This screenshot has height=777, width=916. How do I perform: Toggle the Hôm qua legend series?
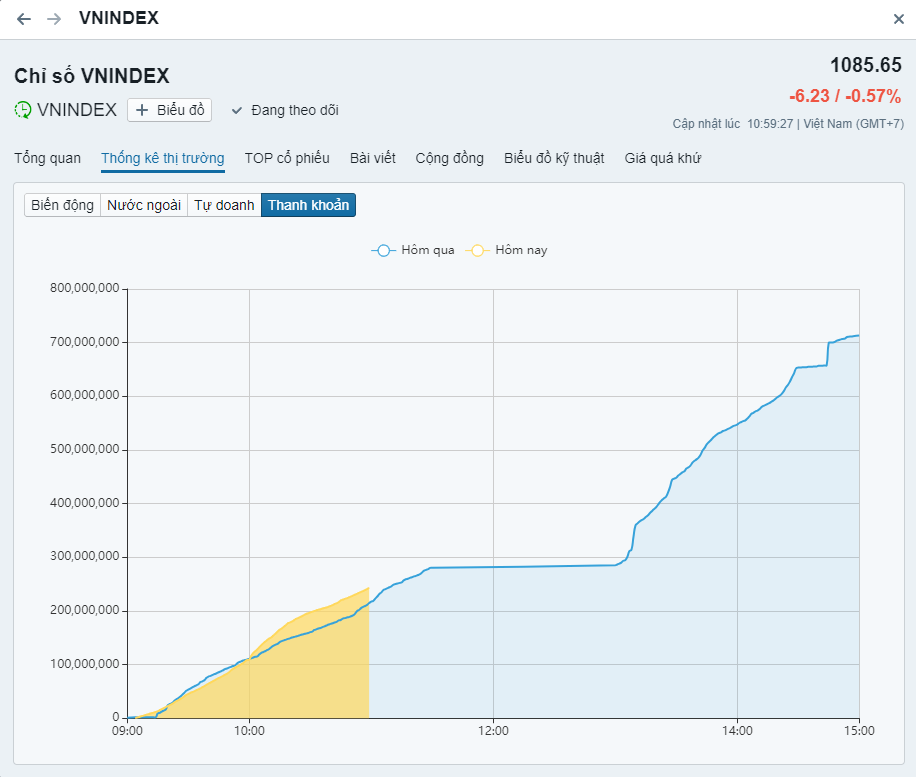tap(413, 250)
